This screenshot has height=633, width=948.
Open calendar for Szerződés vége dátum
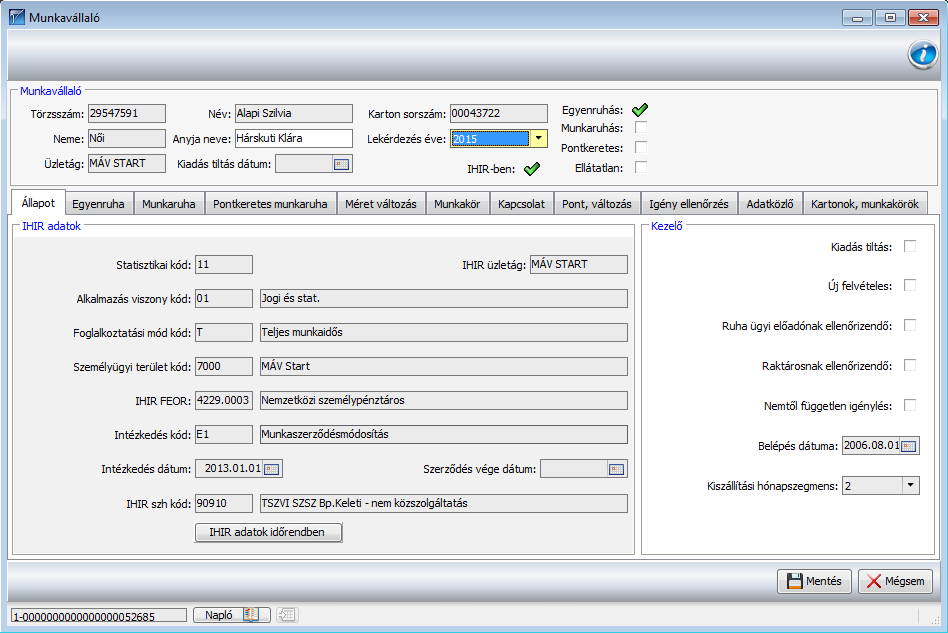click(x=616, y=469)
